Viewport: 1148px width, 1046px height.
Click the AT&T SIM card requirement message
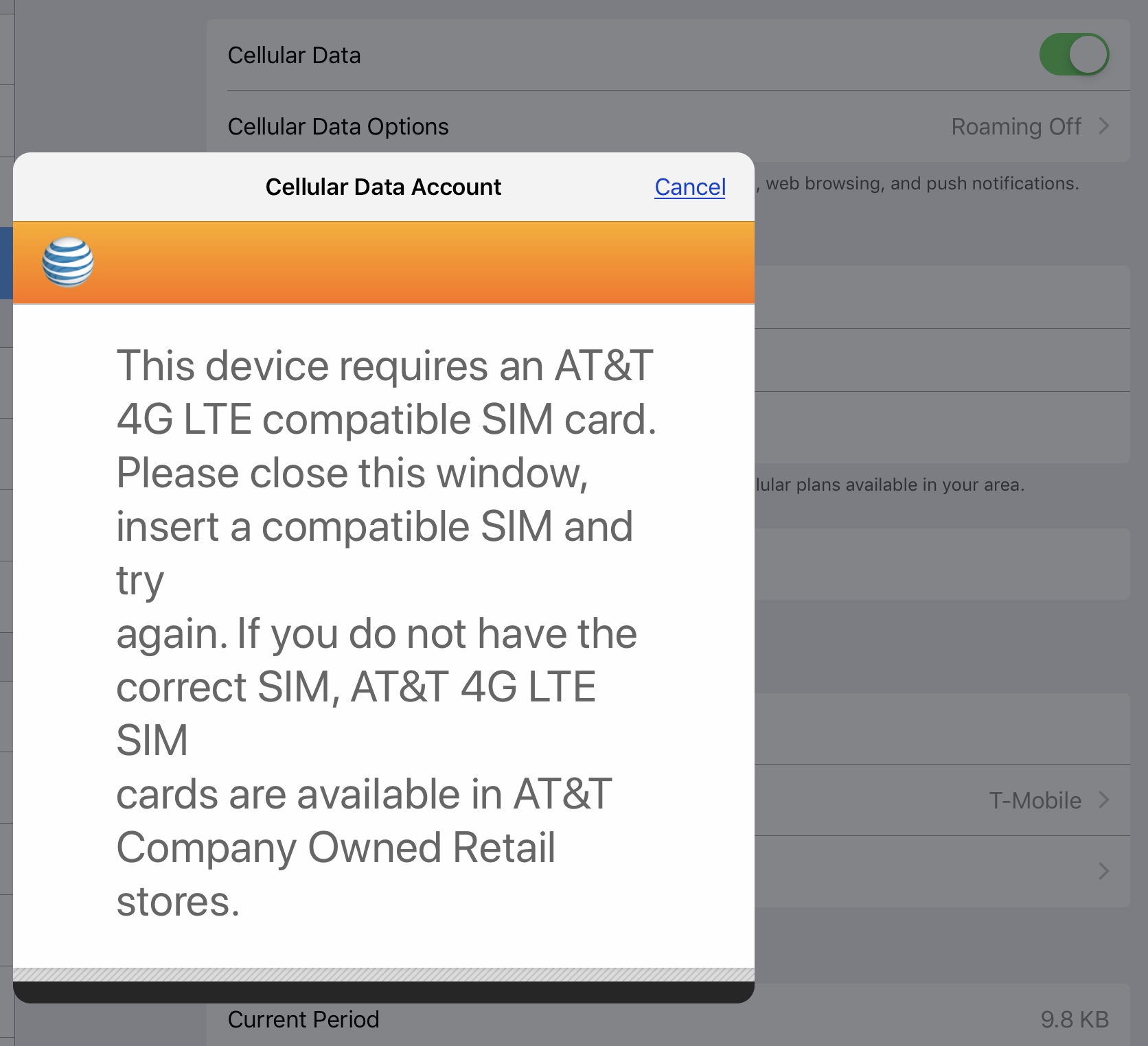tap(386, 633)
